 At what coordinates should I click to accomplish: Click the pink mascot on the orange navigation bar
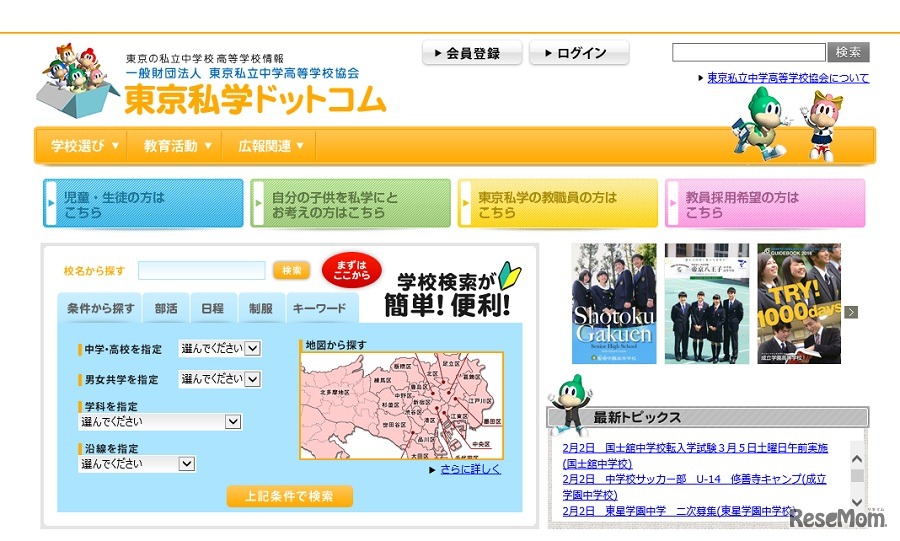coord(823,126)
